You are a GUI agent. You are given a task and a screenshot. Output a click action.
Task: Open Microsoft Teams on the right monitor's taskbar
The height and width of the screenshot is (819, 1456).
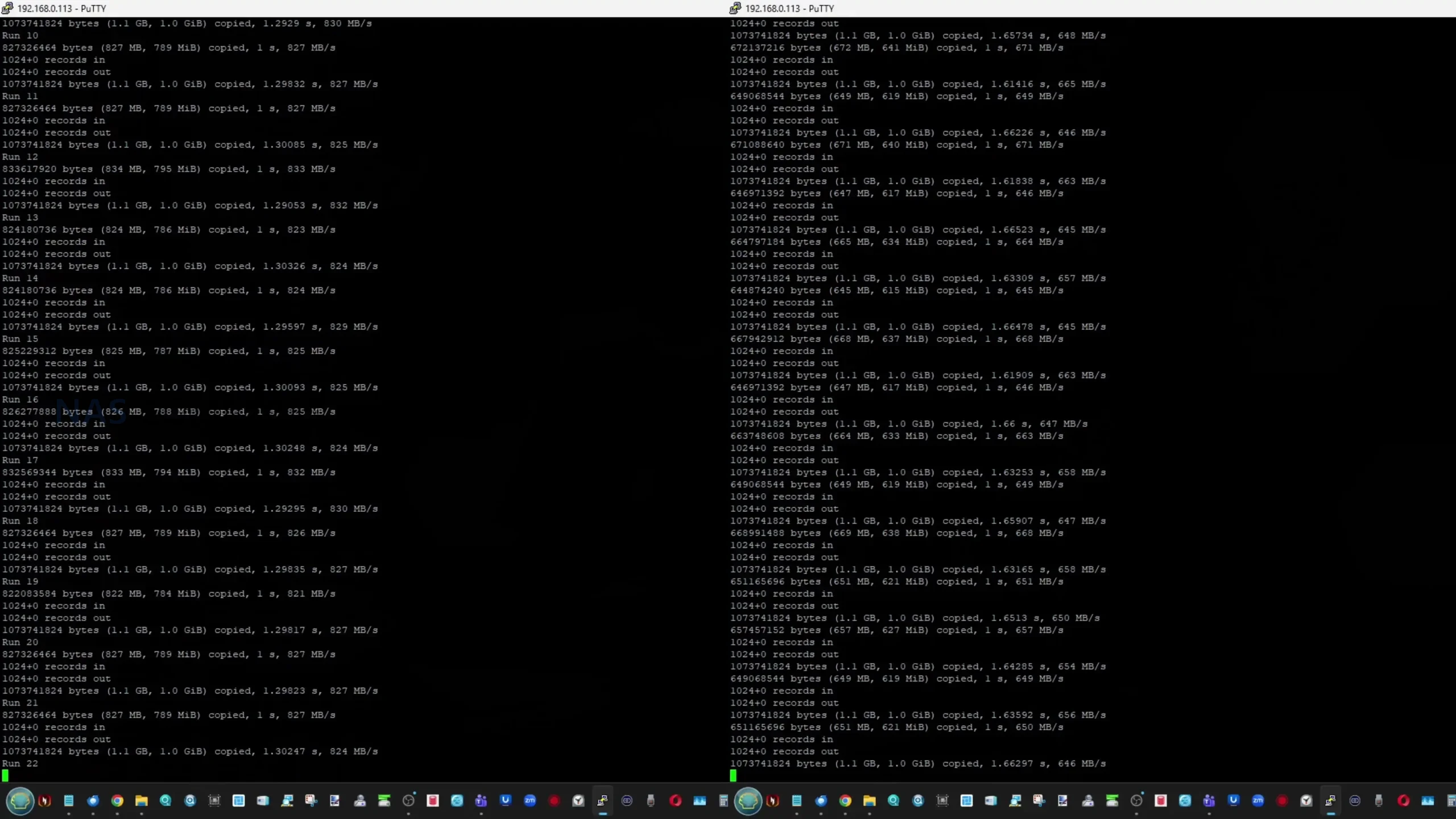[x=1209, y=801]
